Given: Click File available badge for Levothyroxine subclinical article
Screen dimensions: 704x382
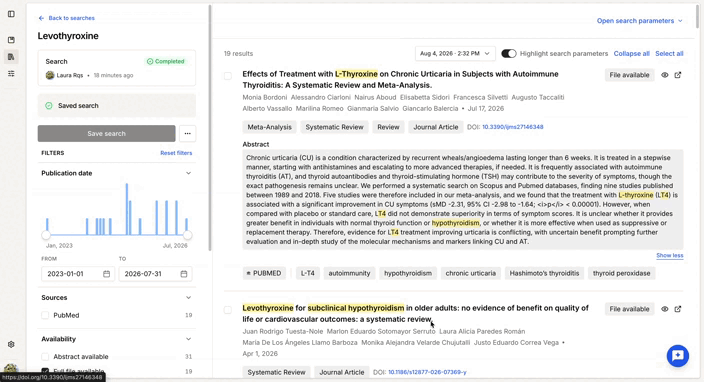Looking at the screenshot, I should (x=629, y=309).
